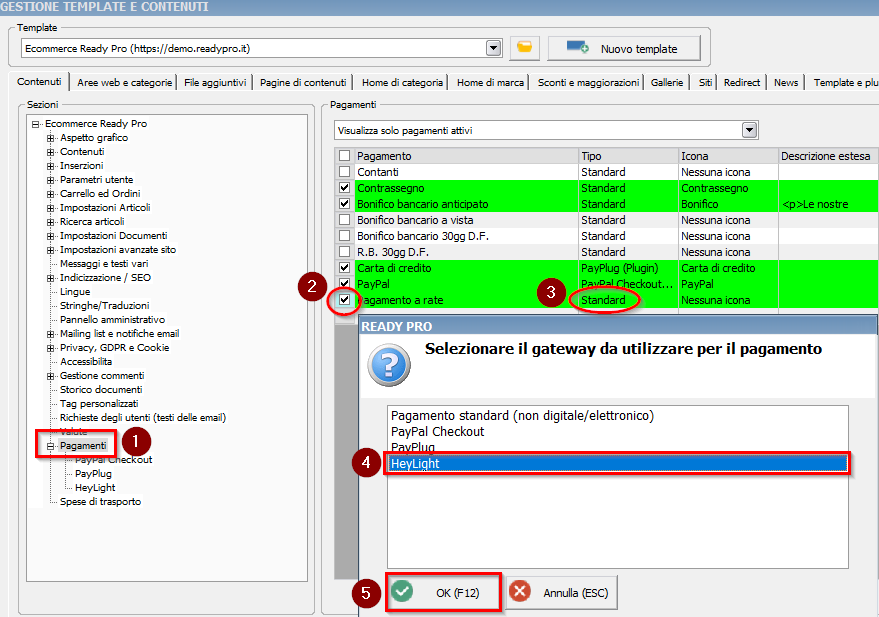Expand the Inserzioni tree node

point(50,166)
